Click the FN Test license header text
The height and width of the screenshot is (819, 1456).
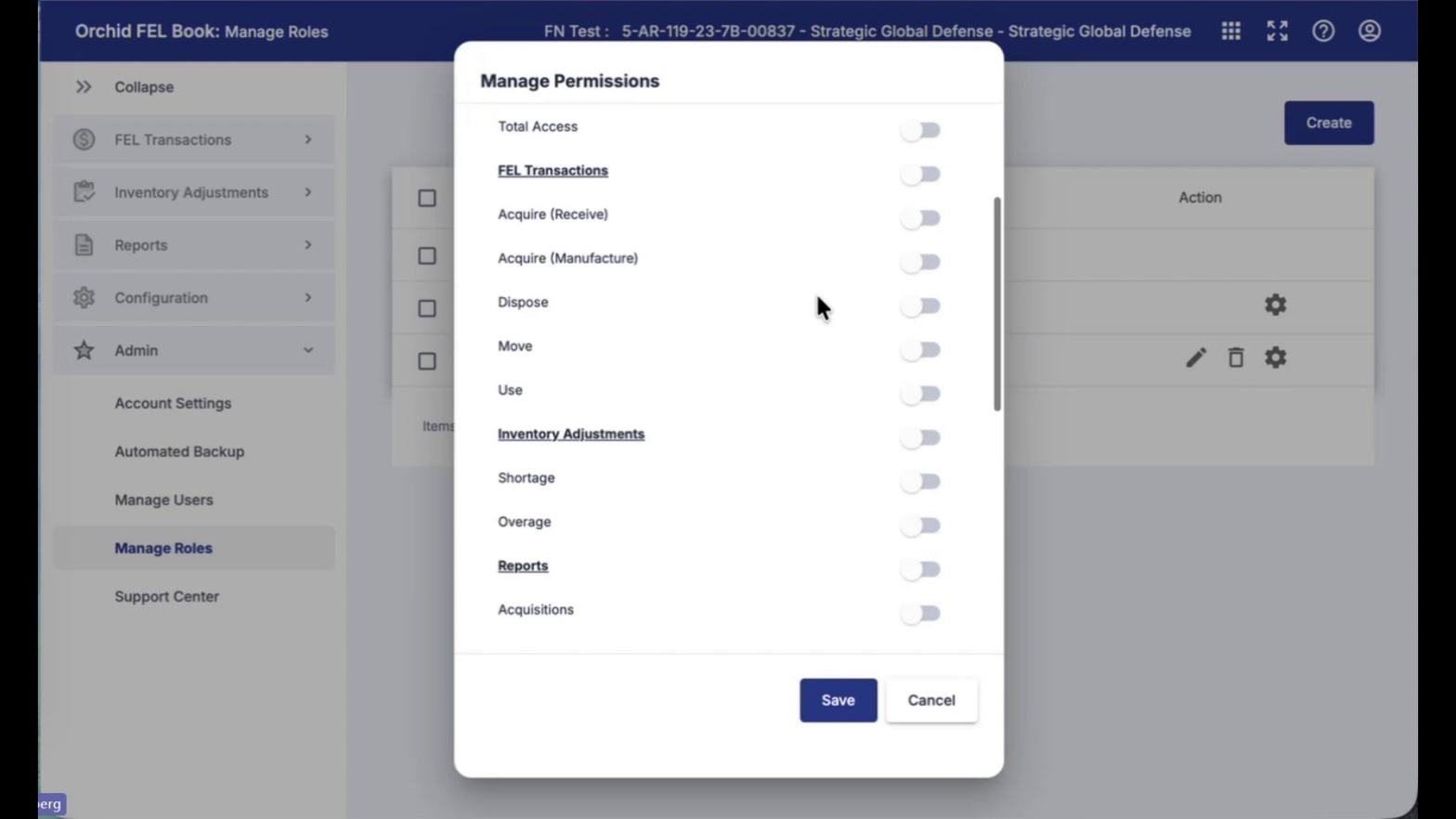tap(867, 31)
